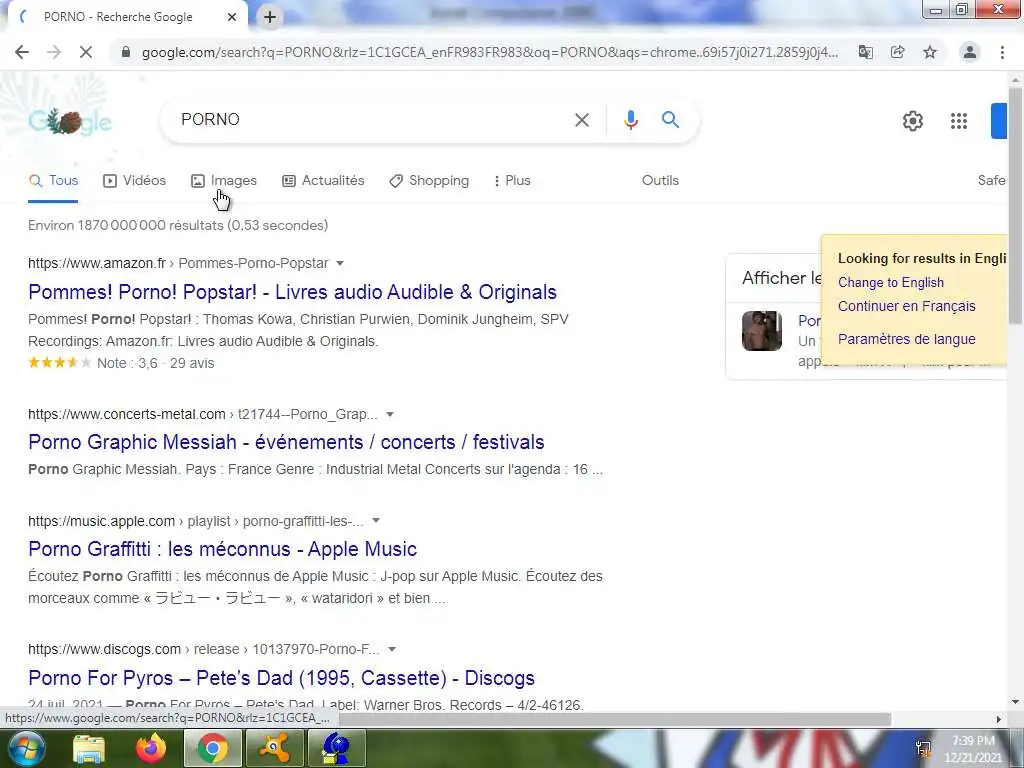Open the Windows Start button
The height and width of the screenshot is (768, 1024).
26,748
